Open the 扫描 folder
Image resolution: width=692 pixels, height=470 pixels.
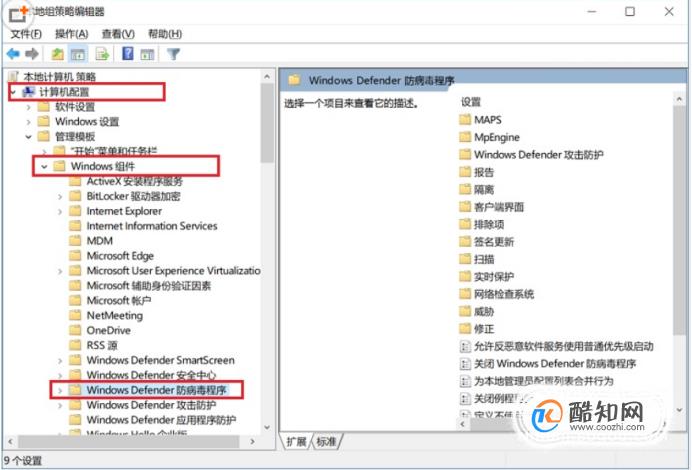click(x=484, y=259)
